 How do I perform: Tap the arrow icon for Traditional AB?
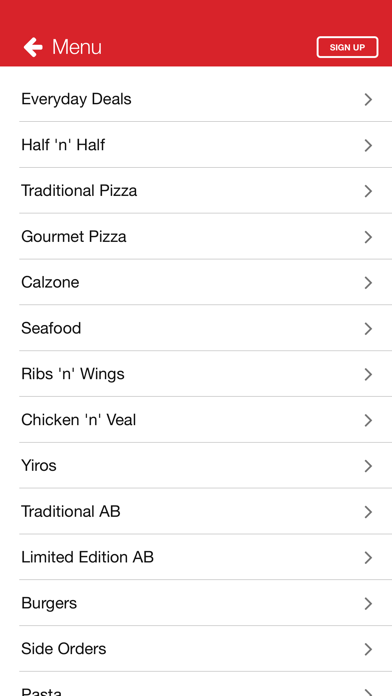[368, 512]
